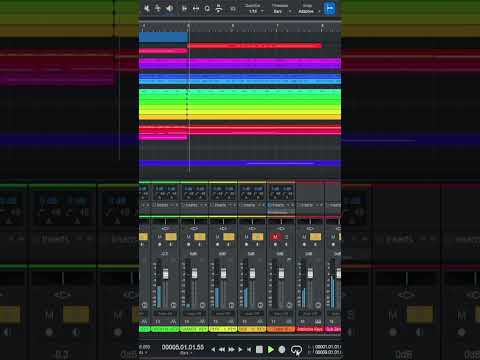This screenshot has width=480, height=360.
Task: Click the volume fader on the green channel
Action: coord(166,274)
